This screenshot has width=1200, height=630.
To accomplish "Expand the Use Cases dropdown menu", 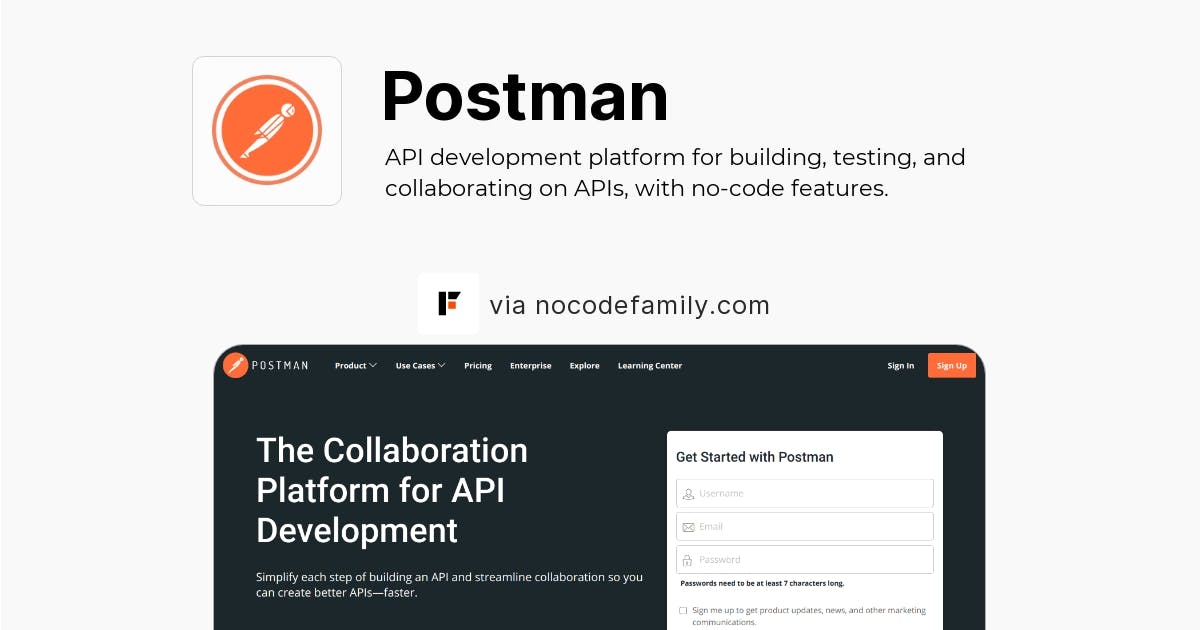I will click(419, 365).
